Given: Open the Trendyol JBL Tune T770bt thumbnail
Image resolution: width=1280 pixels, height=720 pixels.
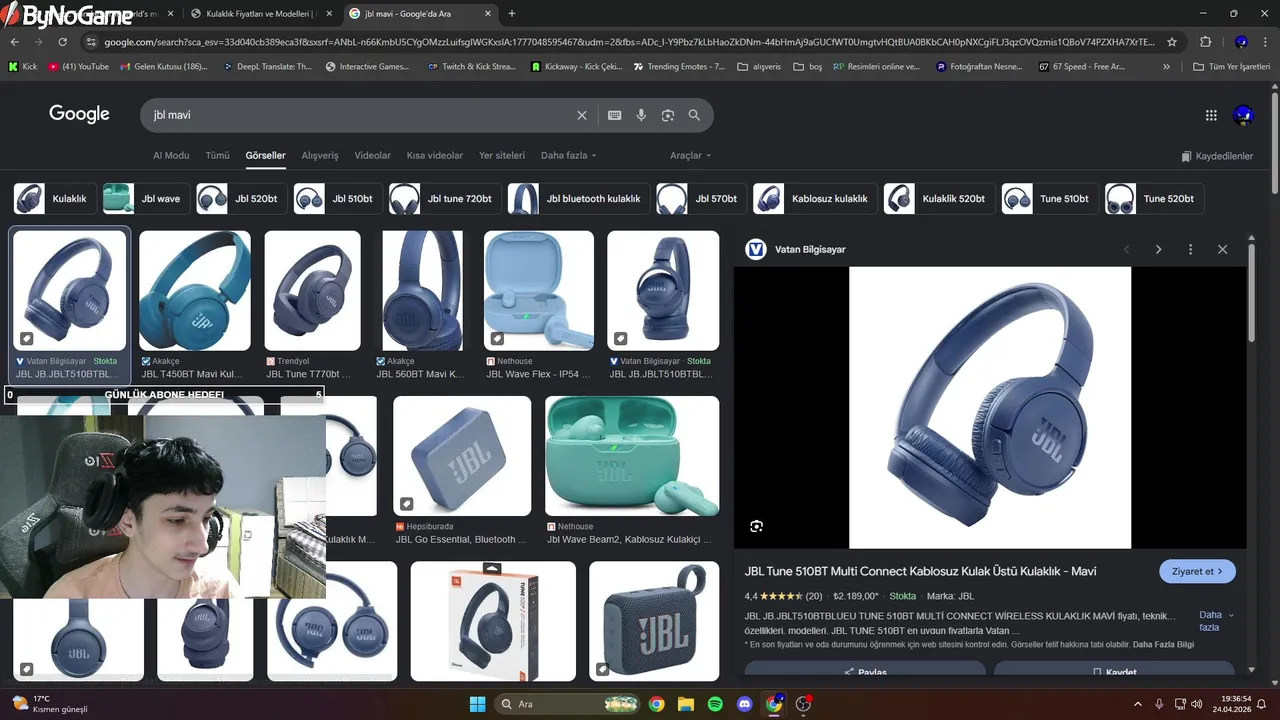Looking at the screenshot, I should pos(312,291).
